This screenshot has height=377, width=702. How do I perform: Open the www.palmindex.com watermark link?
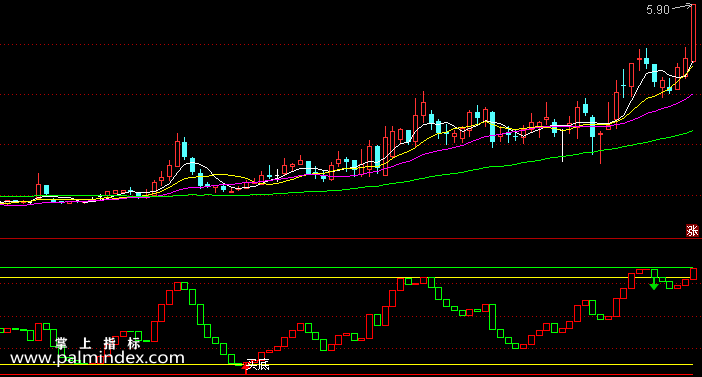(x=97, y=358)
